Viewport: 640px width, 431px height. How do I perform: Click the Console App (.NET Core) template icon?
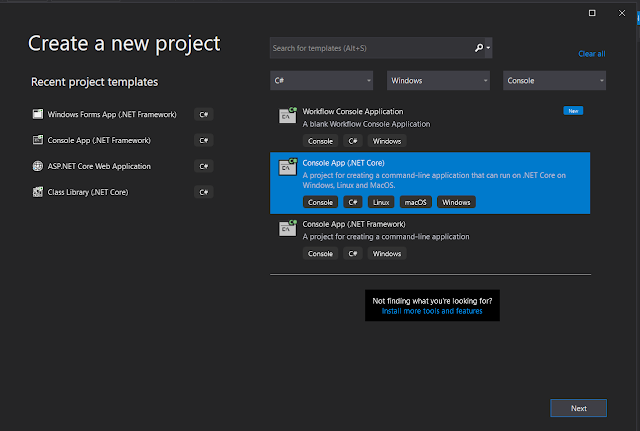point(288,167)
